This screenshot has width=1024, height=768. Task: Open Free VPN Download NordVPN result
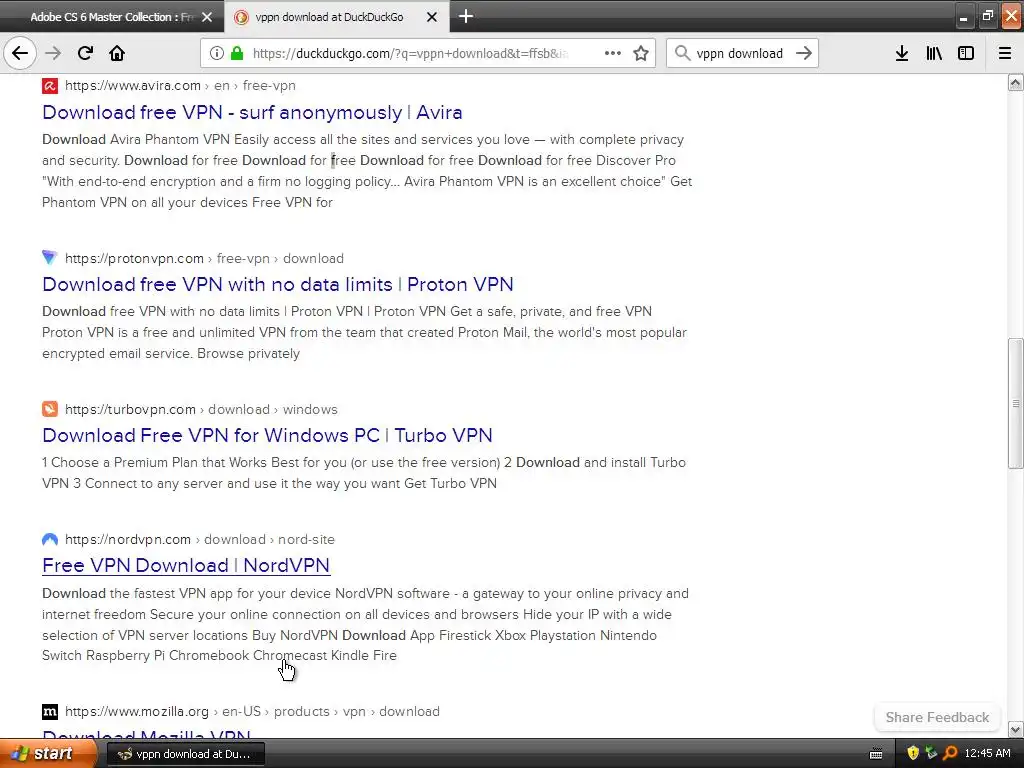click(x=186, y=565)
